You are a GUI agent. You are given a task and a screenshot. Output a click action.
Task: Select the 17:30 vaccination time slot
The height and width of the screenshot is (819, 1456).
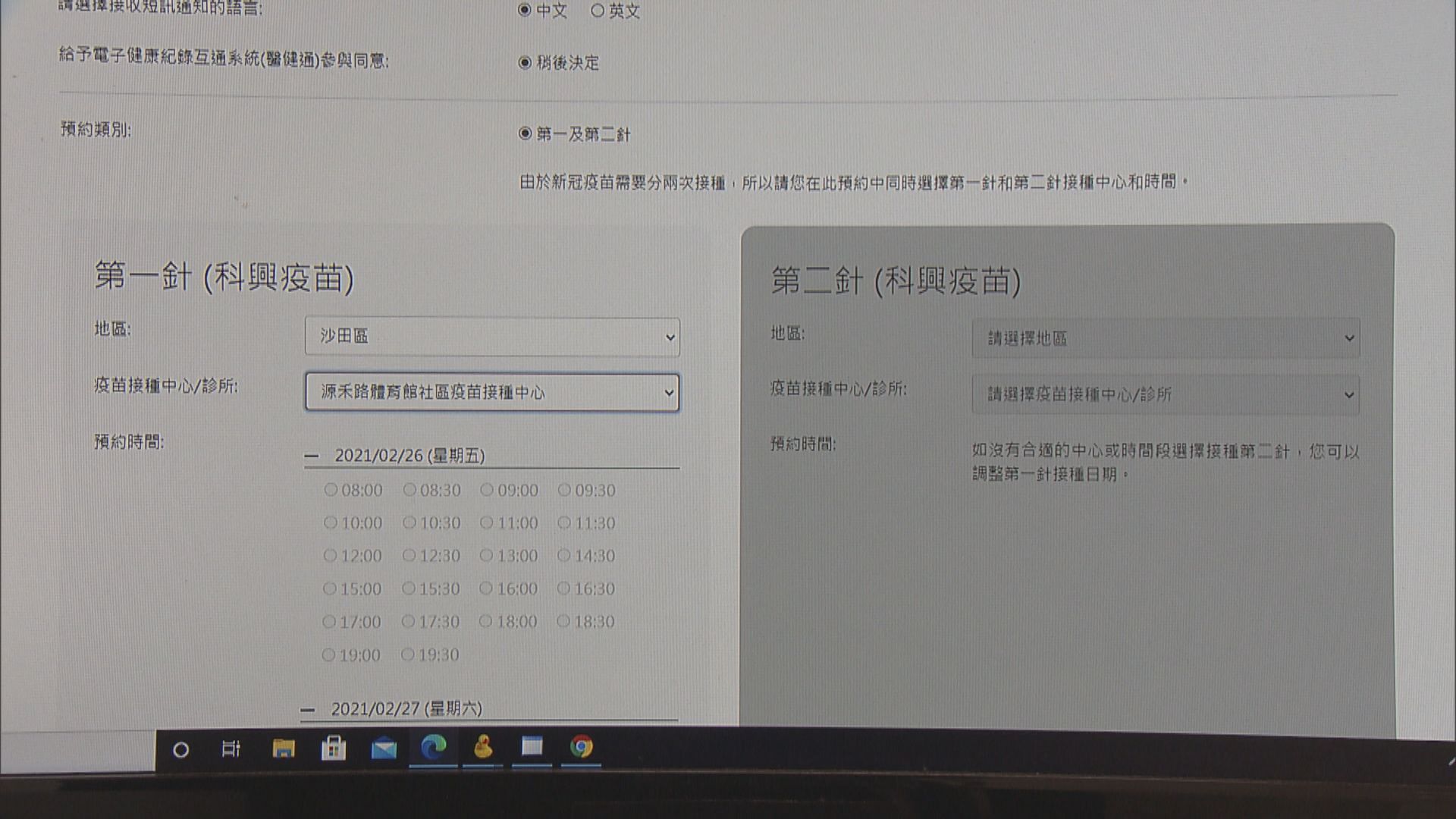(x=407, y=621)
